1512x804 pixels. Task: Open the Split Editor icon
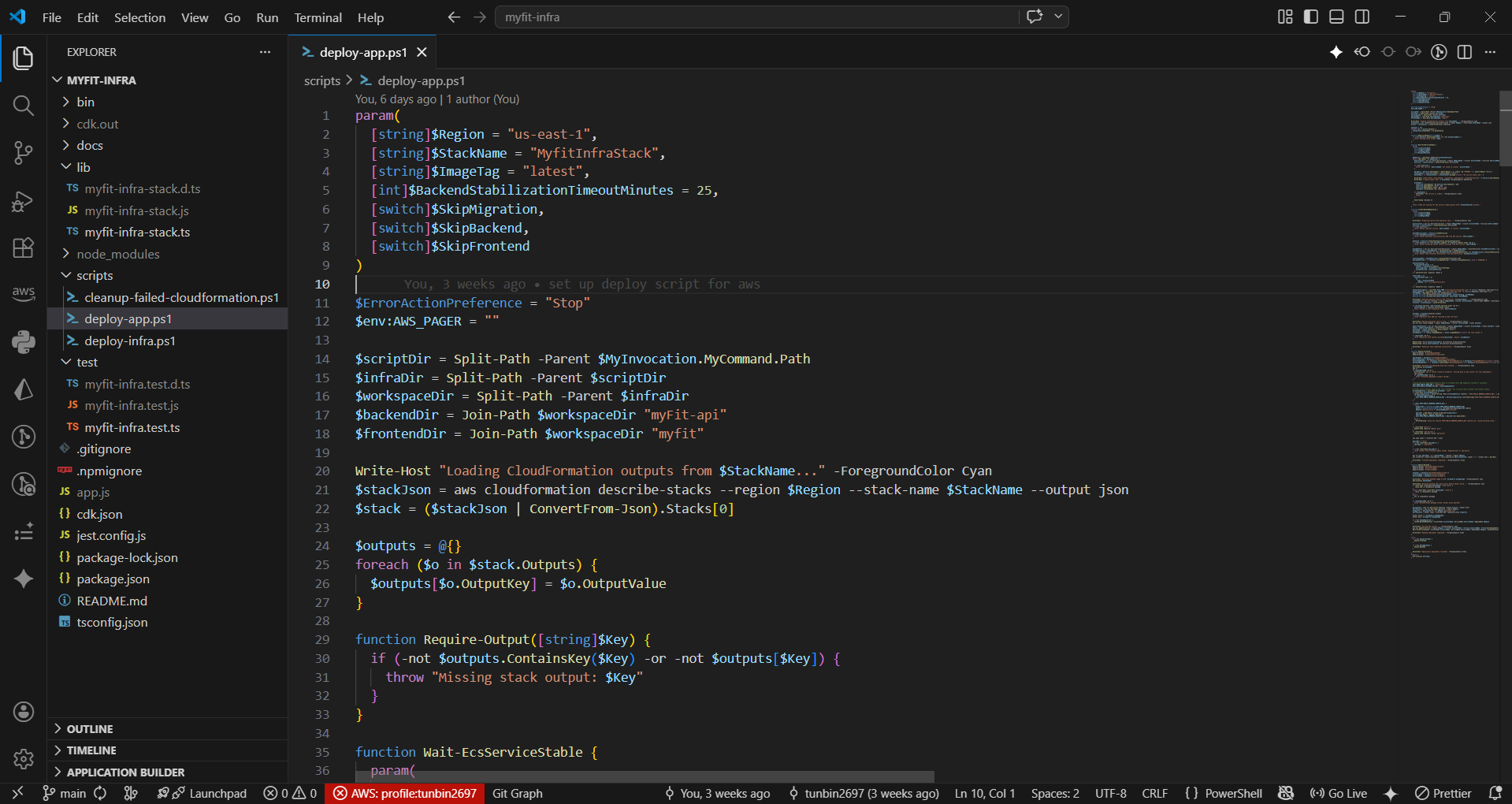pos(1465,52)
